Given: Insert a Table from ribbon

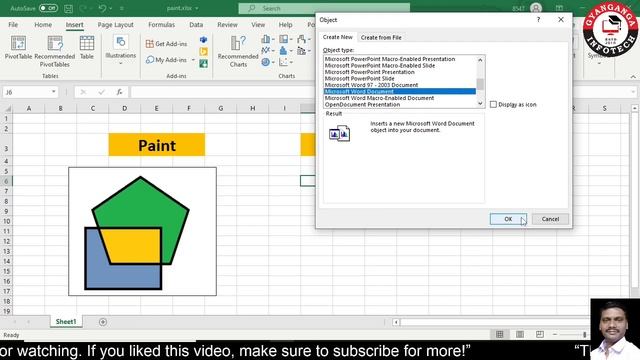Looking at the screenshot, I should click(x=87, y=47).
